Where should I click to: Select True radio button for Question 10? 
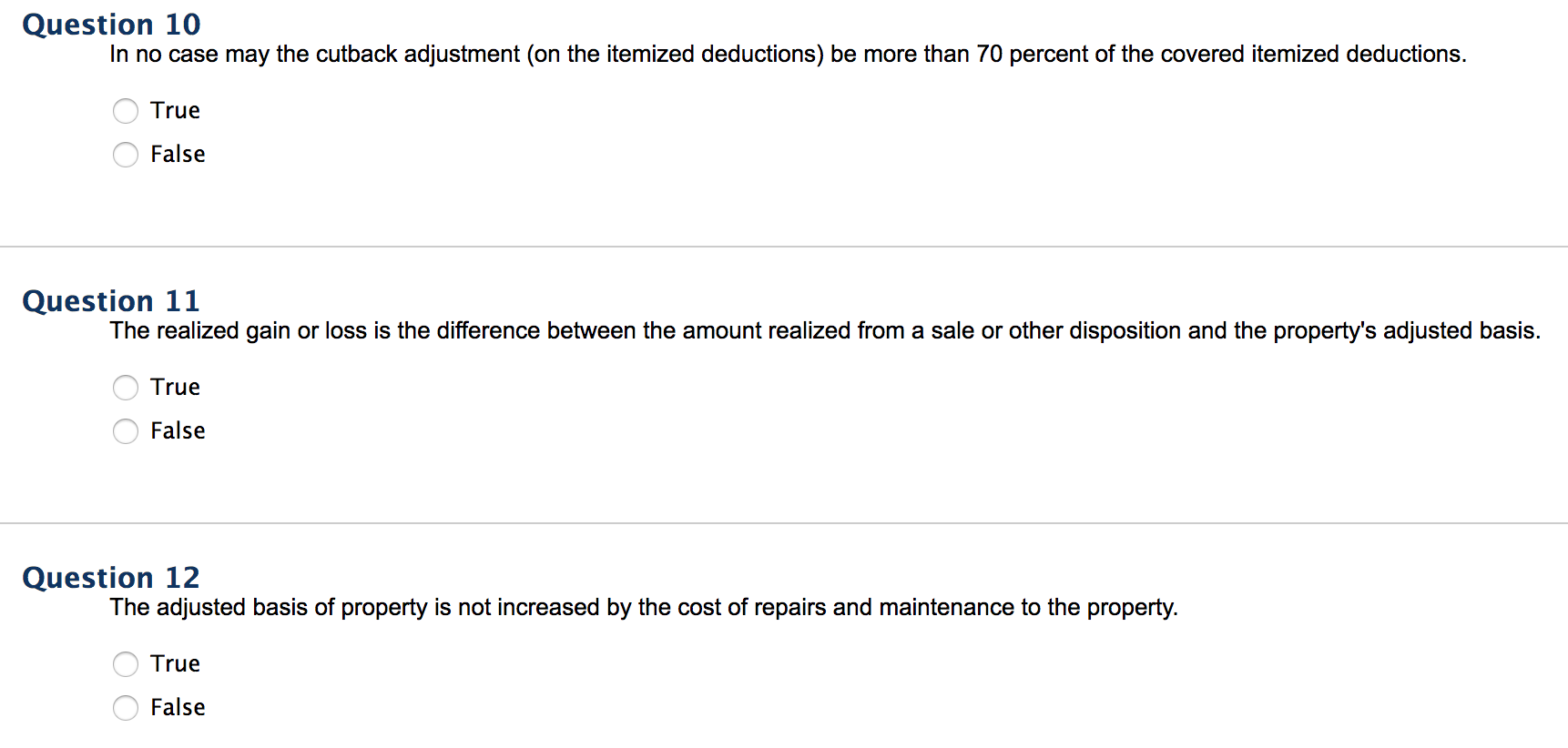[x=126, y=111]
